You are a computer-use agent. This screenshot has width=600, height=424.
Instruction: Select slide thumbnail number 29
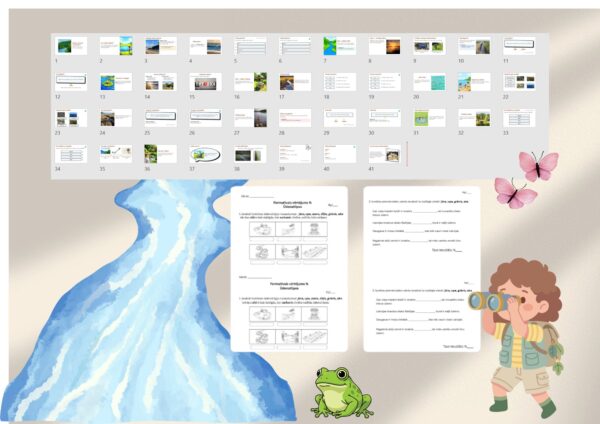[340, 118]
